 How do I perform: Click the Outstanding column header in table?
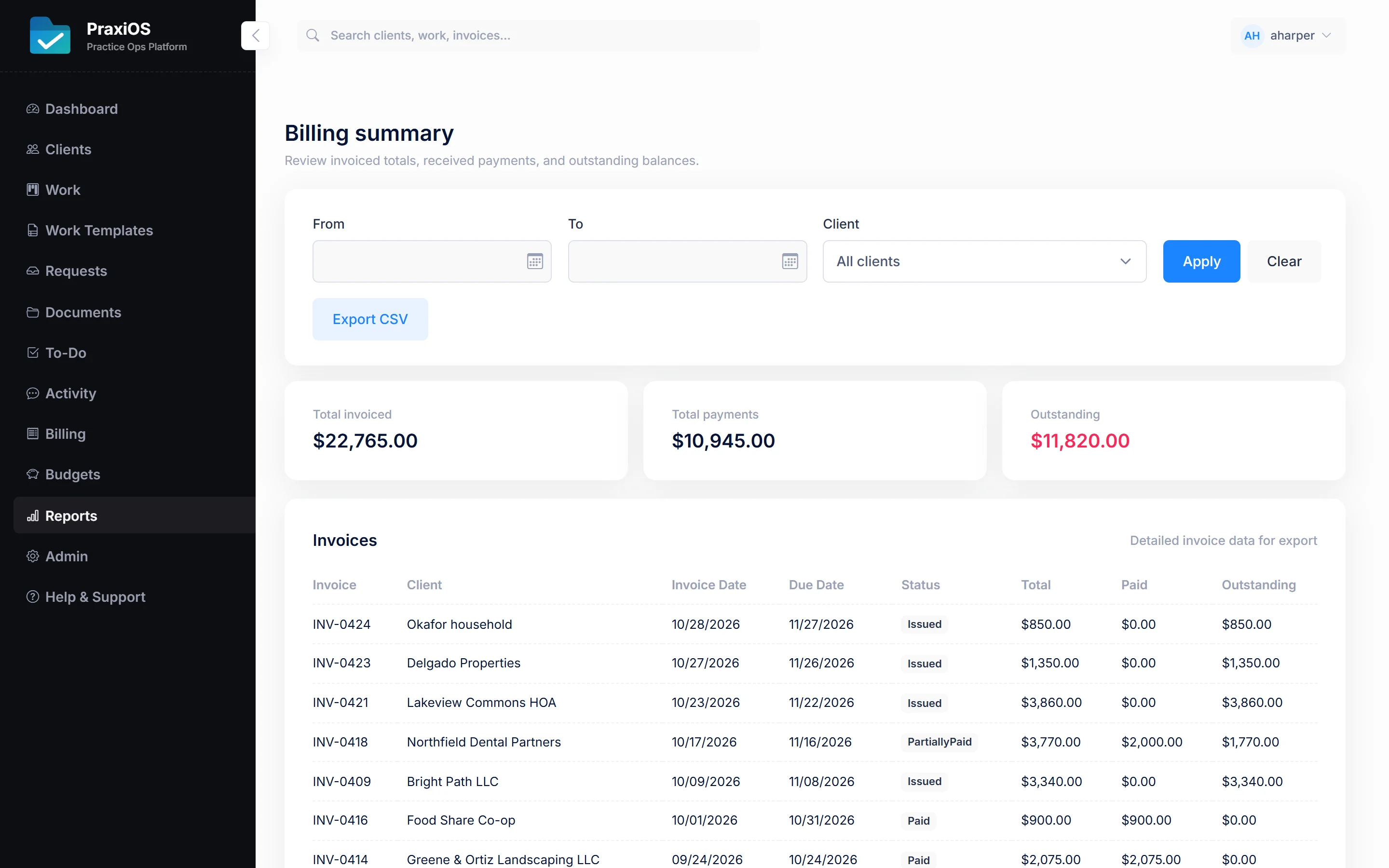point(1258,584)
